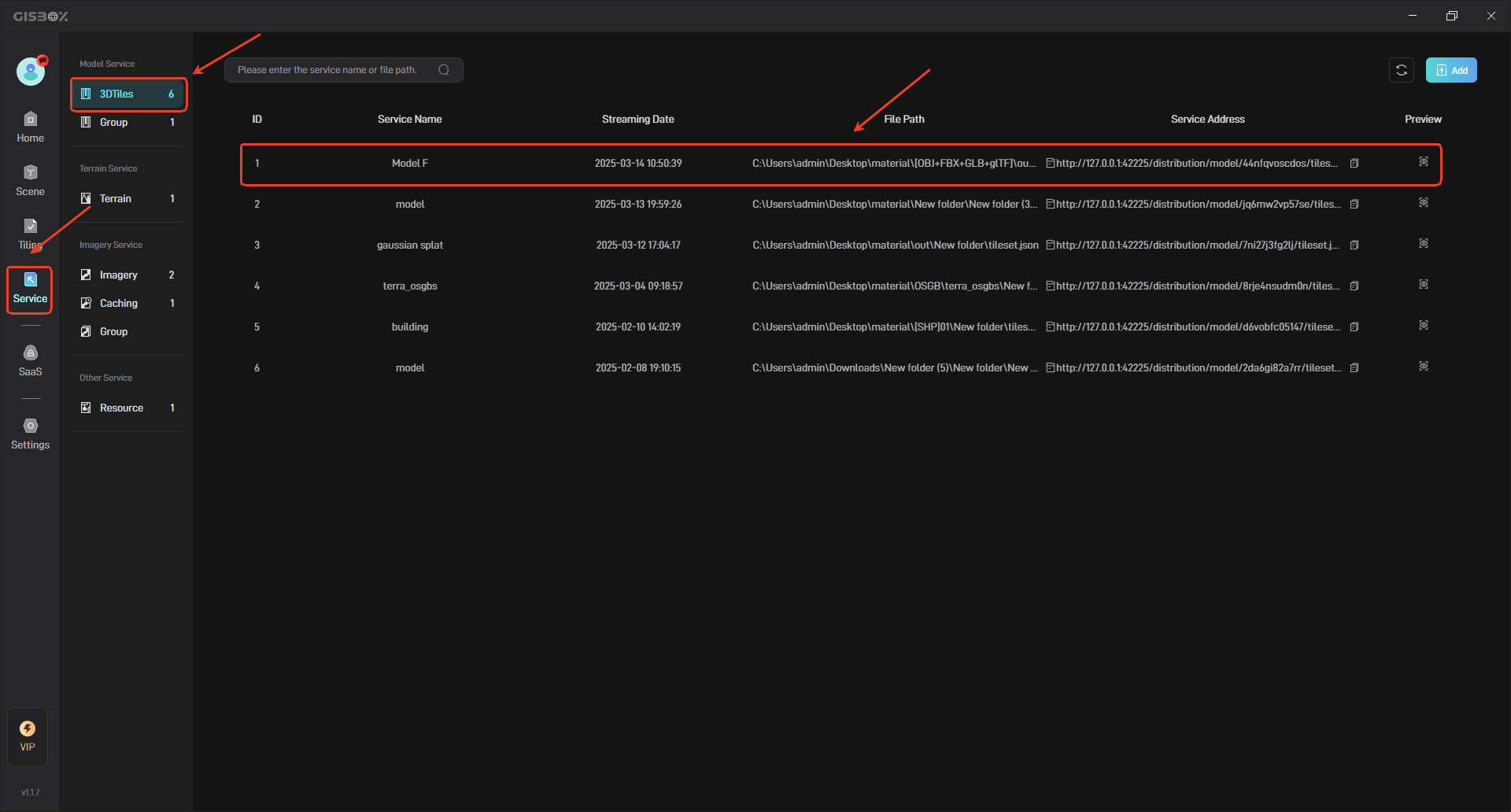Copy service address for terra_osgbs
Viewport: 1511px width, 812px height.
pyautogui.click(x=1354, y=286)
